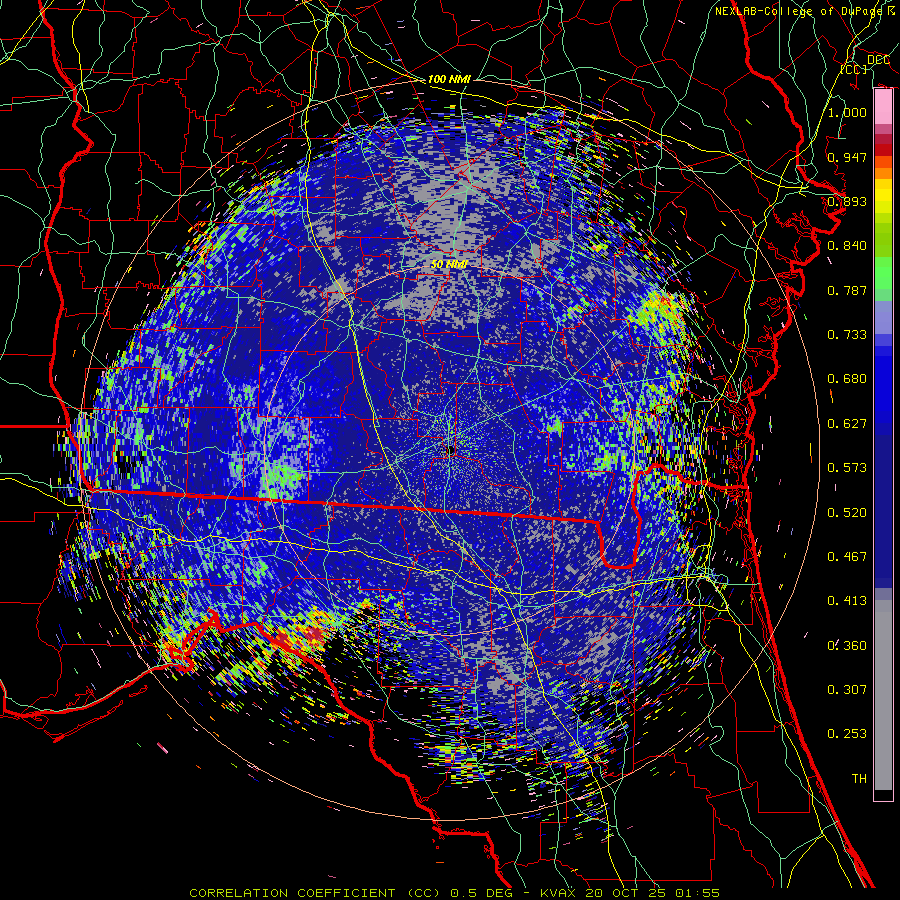900x900 pixels.
Task: Click the '(CC)' label above the color scale
Action: 854,69
